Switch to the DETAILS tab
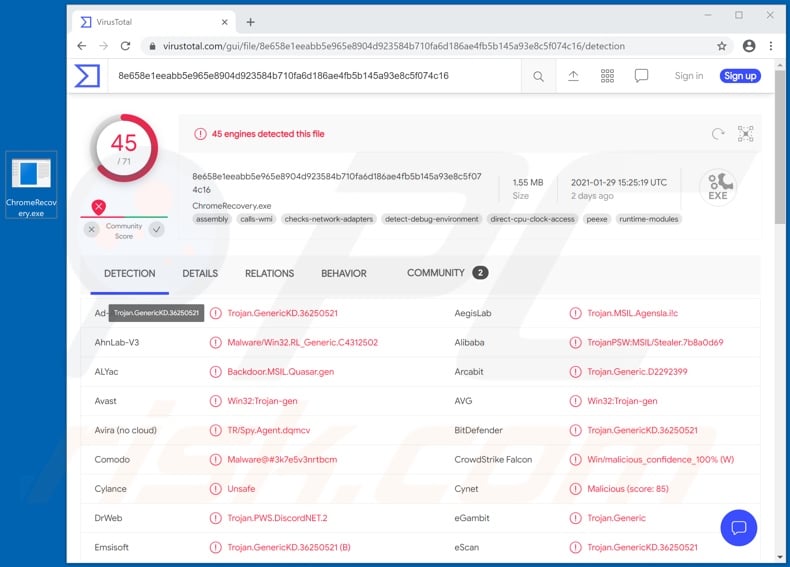 (200, 274)
